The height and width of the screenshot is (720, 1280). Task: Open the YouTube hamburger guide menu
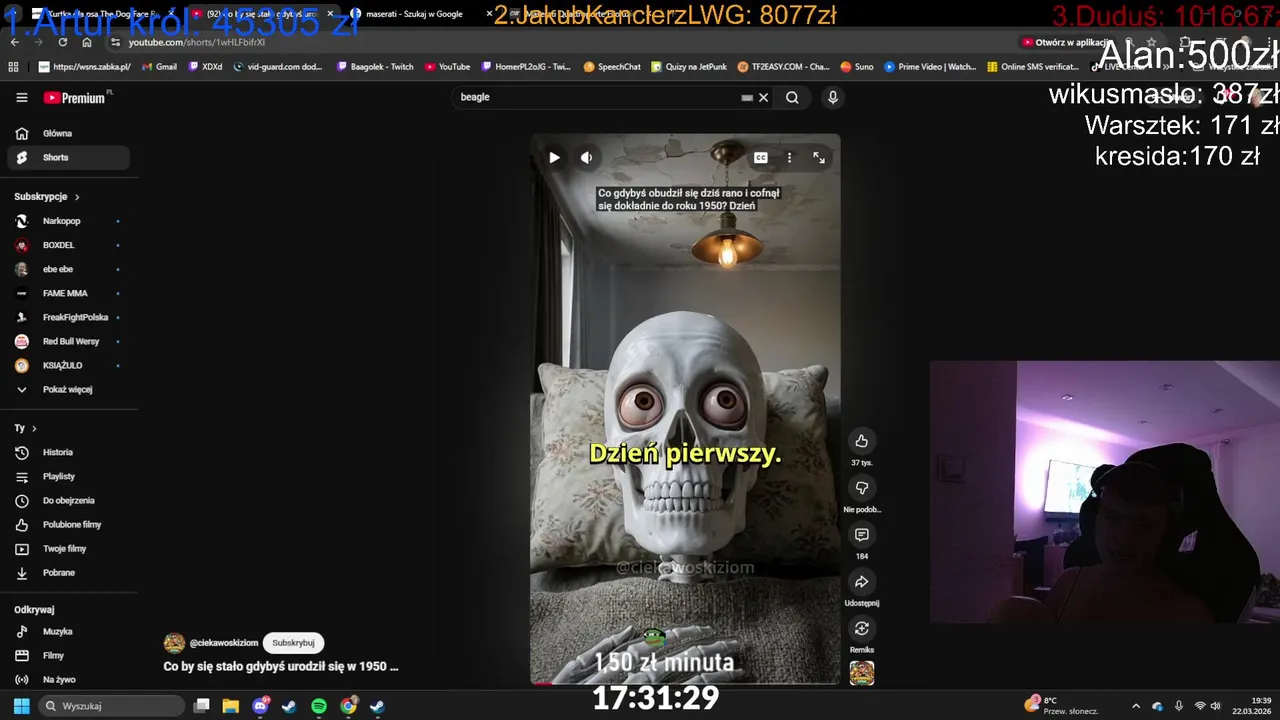[x=22, y=97]
